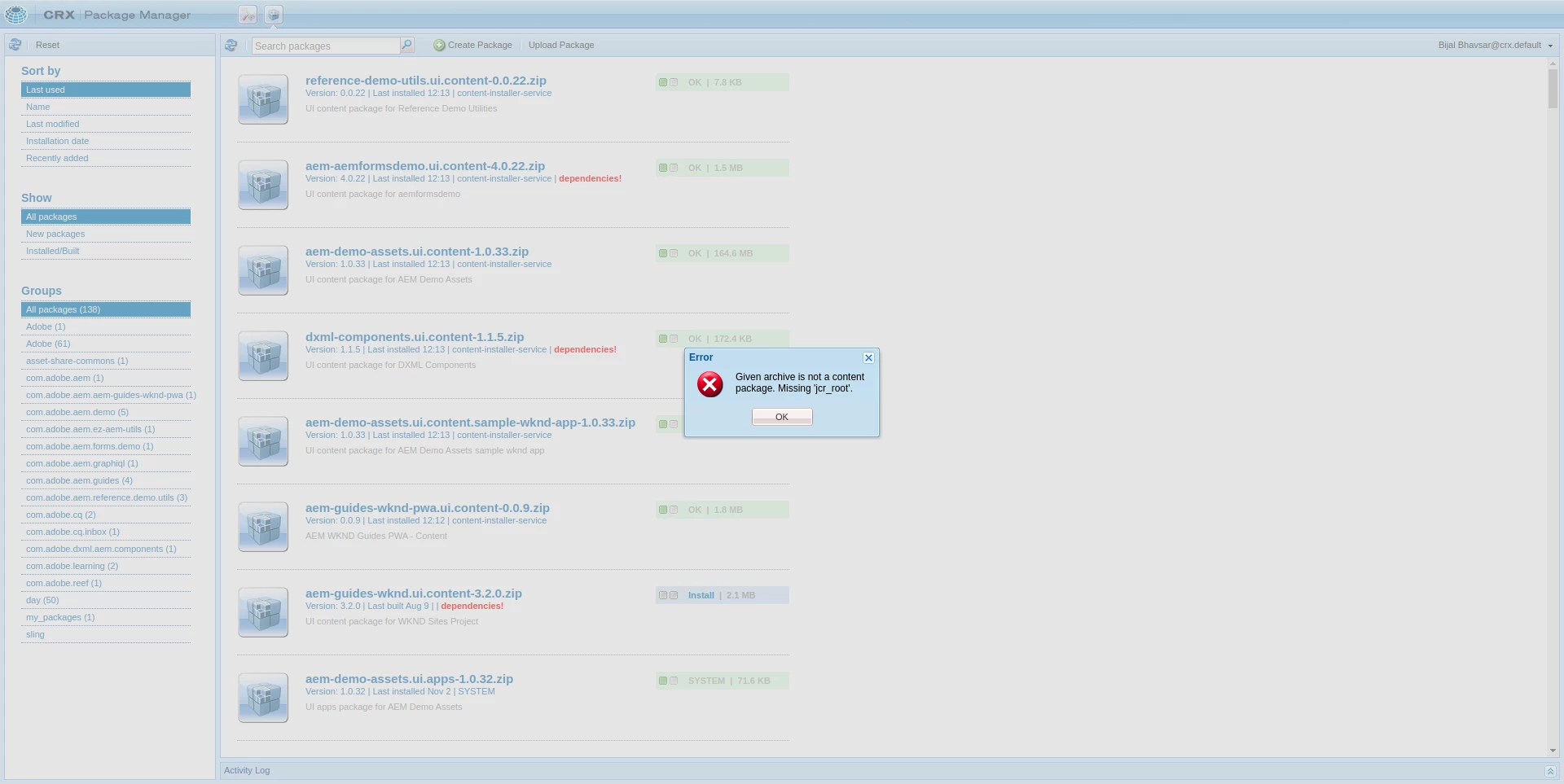
Task: Click the scrollbar up arrow
Action: coord(1553,63)
